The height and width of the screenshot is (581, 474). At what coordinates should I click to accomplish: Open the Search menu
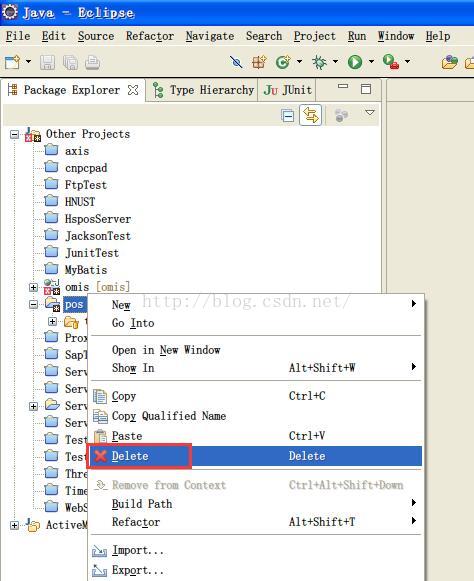point(264,36)
